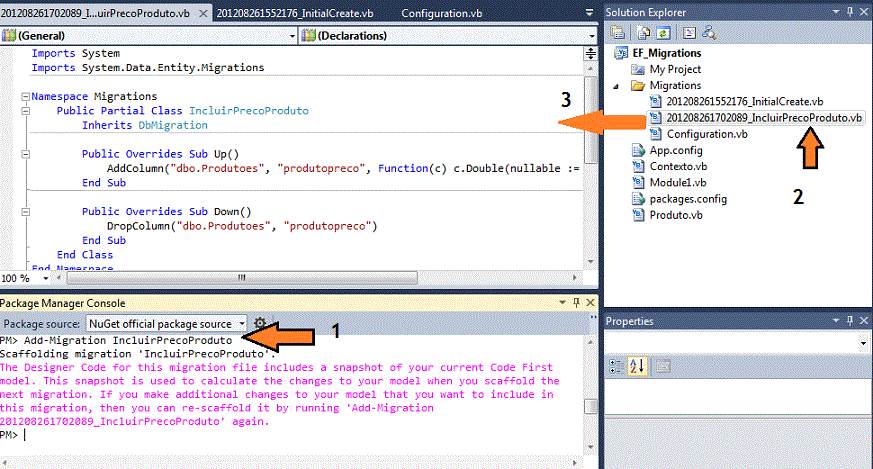
Task: Select packages.config in Solution Explorer
Action: coord(688,199)
